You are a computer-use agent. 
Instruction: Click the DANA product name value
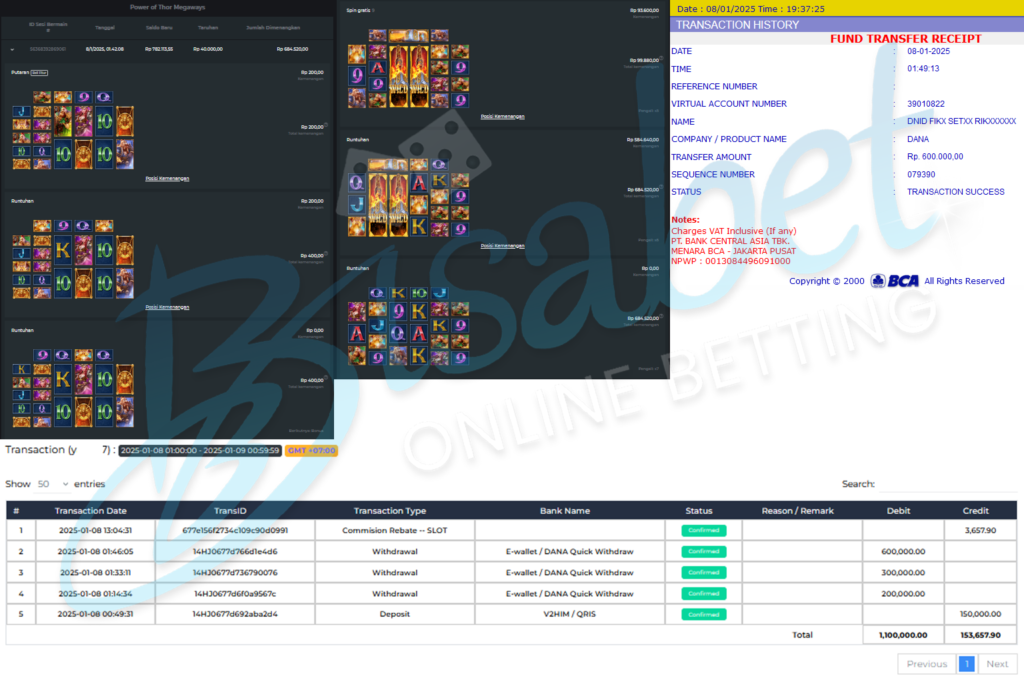[918, 139]
